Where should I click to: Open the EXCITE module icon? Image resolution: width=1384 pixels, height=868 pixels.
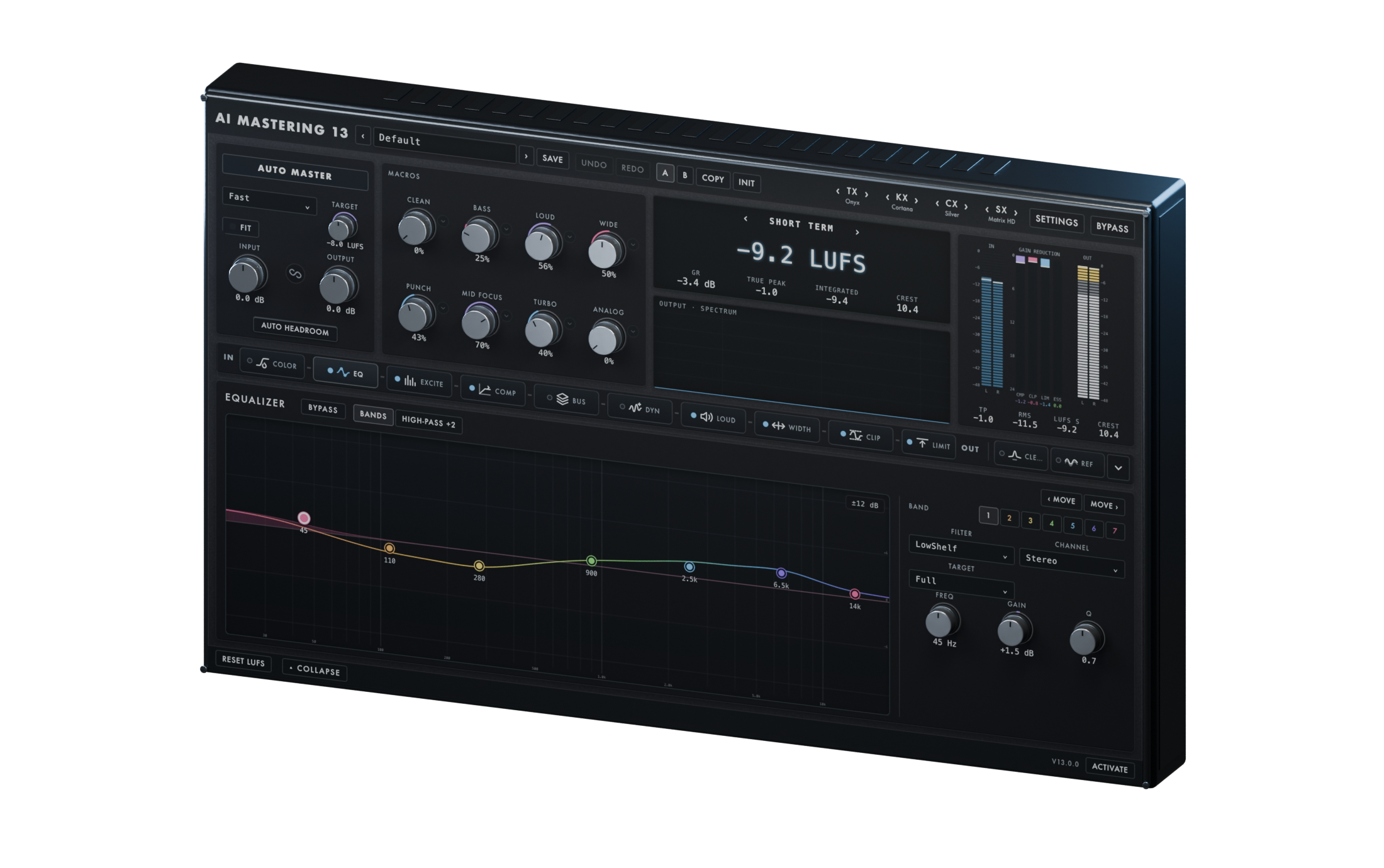[410, 381]
